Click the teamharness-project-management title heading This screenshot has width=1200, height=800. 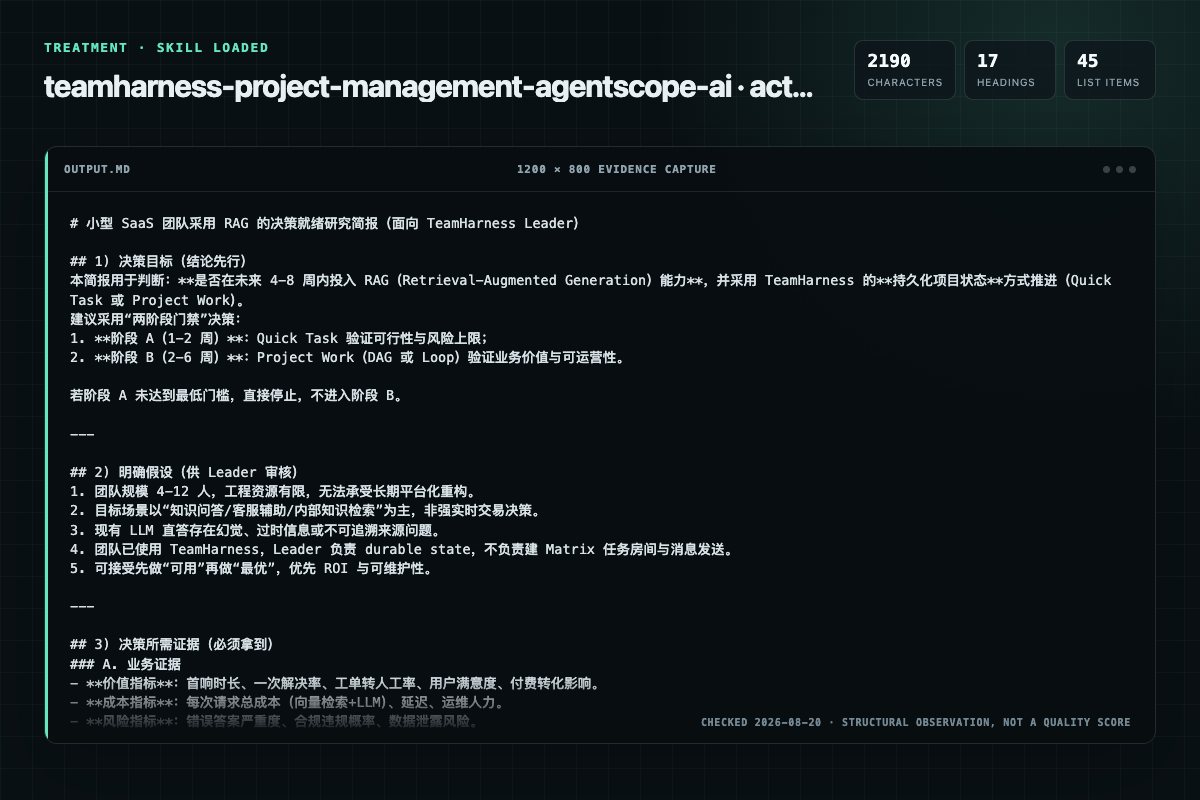[x=428, y=87]
